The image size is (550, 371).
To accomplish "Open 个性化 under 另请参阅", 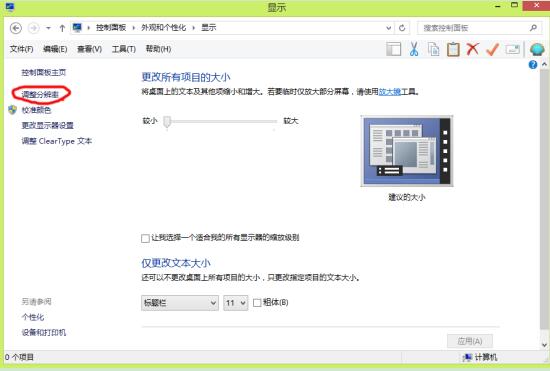I will (x=33, y=317).
